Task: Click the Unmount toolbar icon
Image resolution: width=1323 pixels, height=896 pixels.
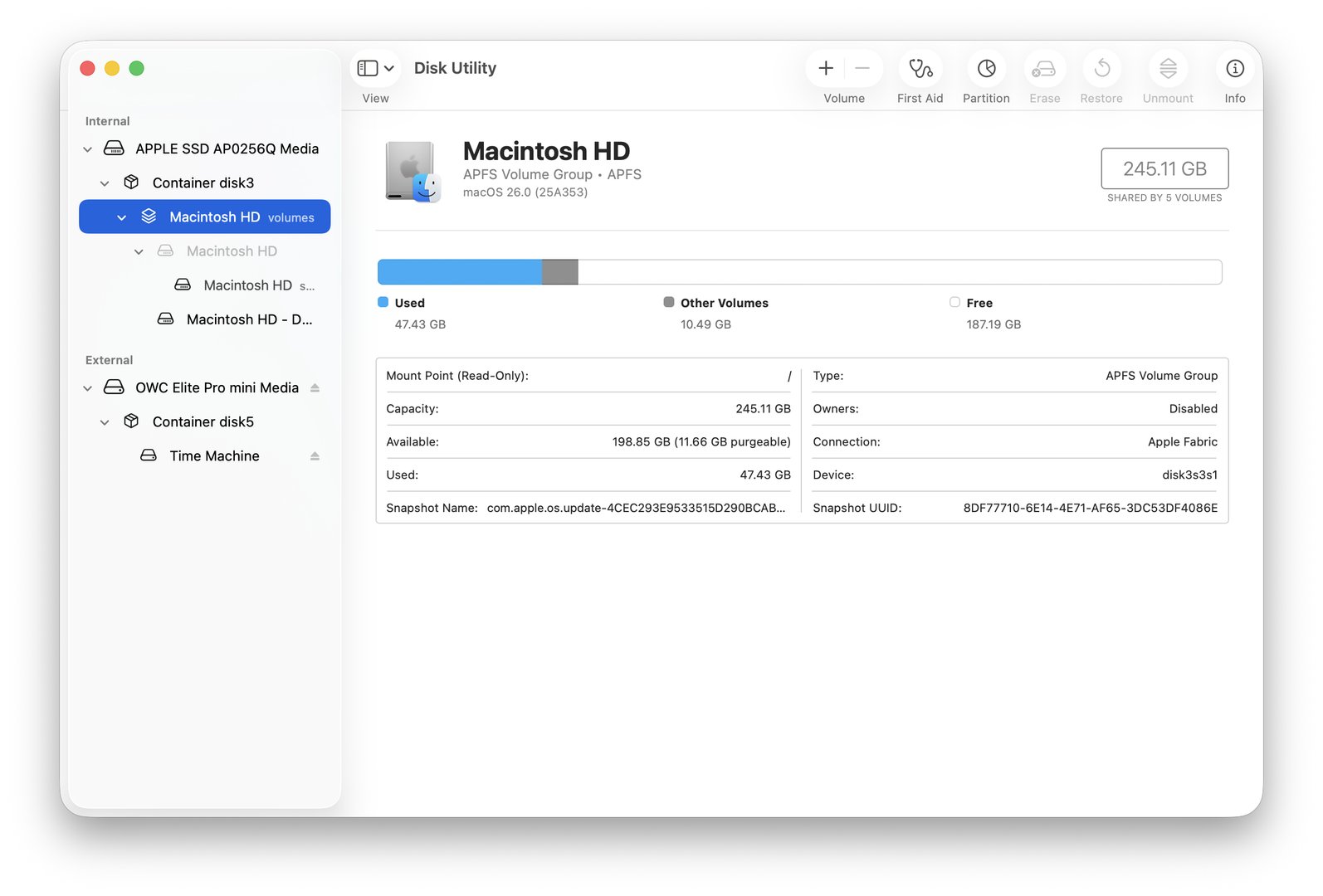Action: tap(1168, 68)
